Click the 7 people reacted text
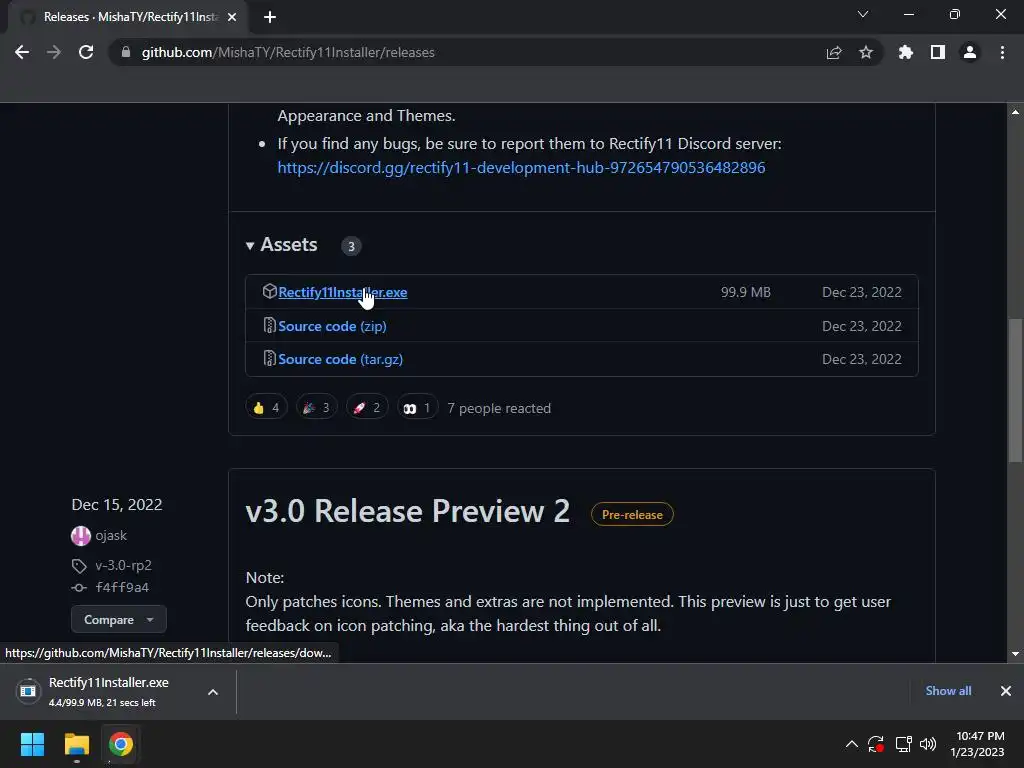The width and height of the screenshot is (1024, 768). coord(499,408)
